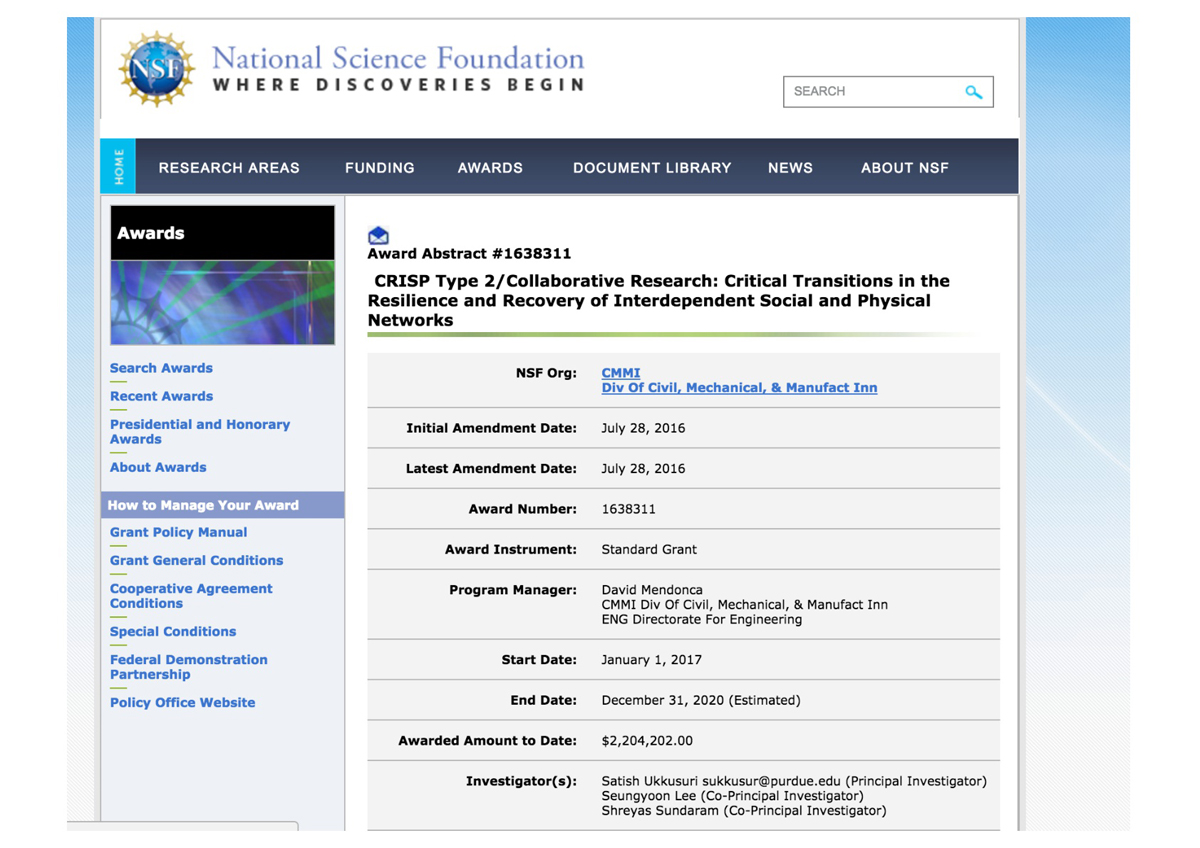
Task: Click the Award Instrument field label
Action: [511, 549]
